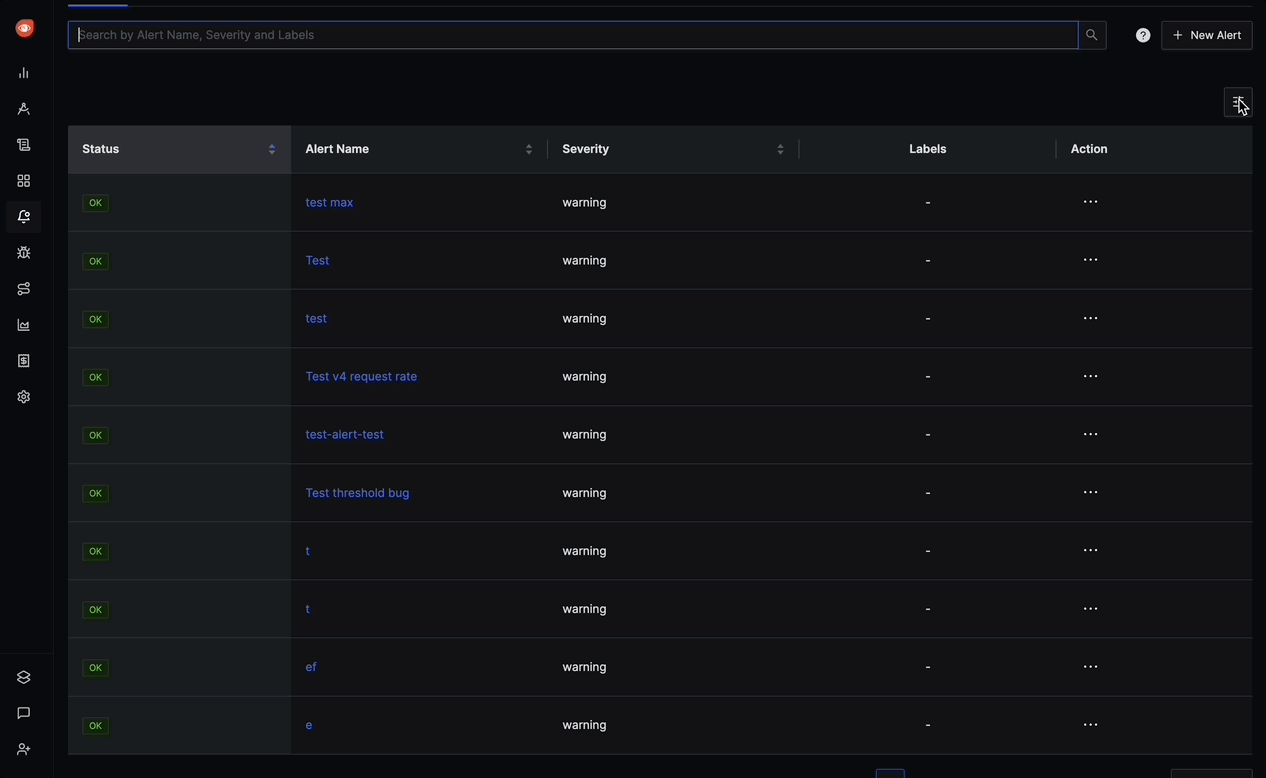1266x778 pixels.
Task: Select the Alerts bell sidebar icon
Action: [x=24, y=217]
